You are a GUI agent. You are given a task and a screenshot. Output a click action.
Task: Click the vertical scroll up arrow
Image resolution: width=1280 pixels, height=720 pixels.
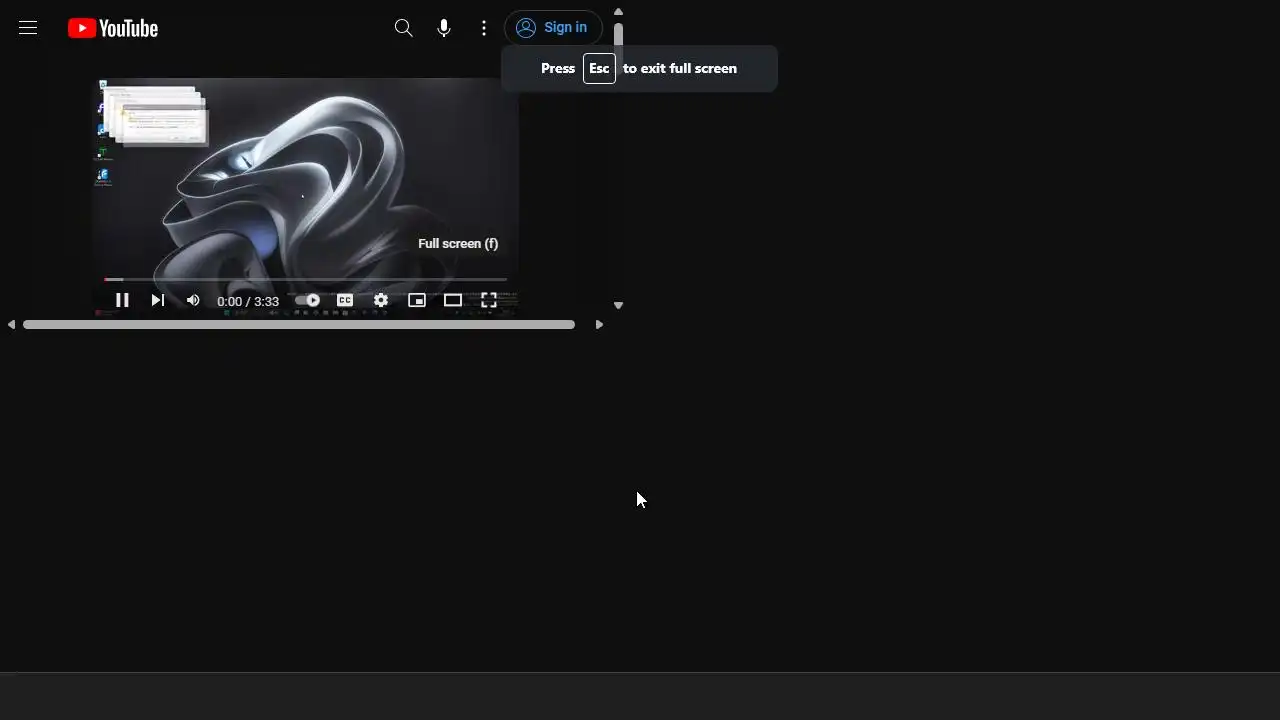618,12
